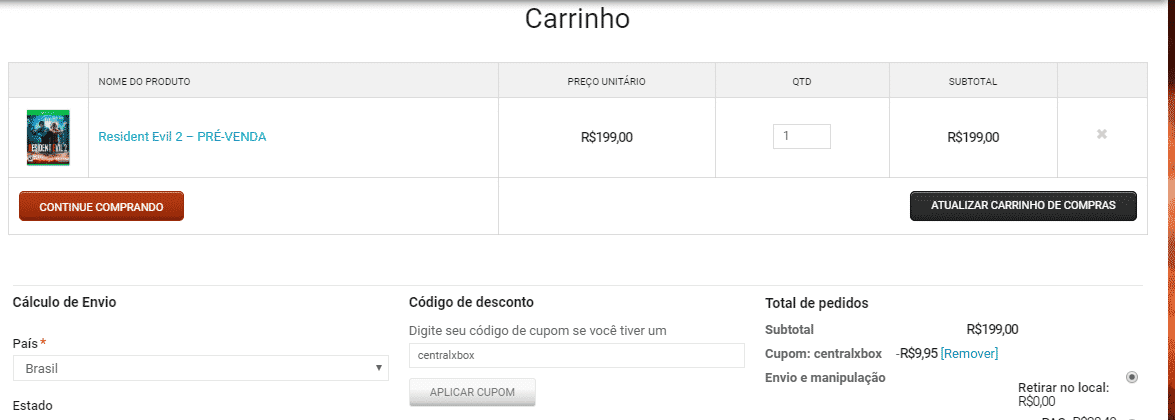Viewport: 1175px width, 420px height.
Task: Apply the coupon with Aplicar Cupom
Action: pyautogui.click(x=472, y=392)
